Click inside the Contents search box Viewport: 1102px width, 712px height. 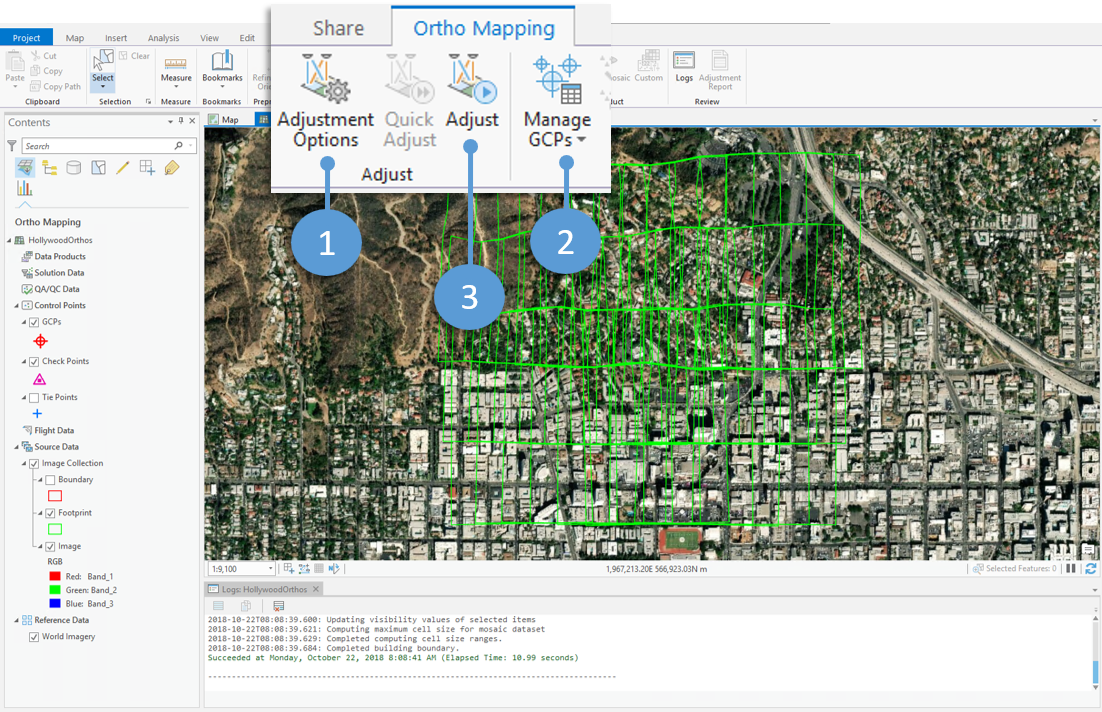[x=100, y=145]
